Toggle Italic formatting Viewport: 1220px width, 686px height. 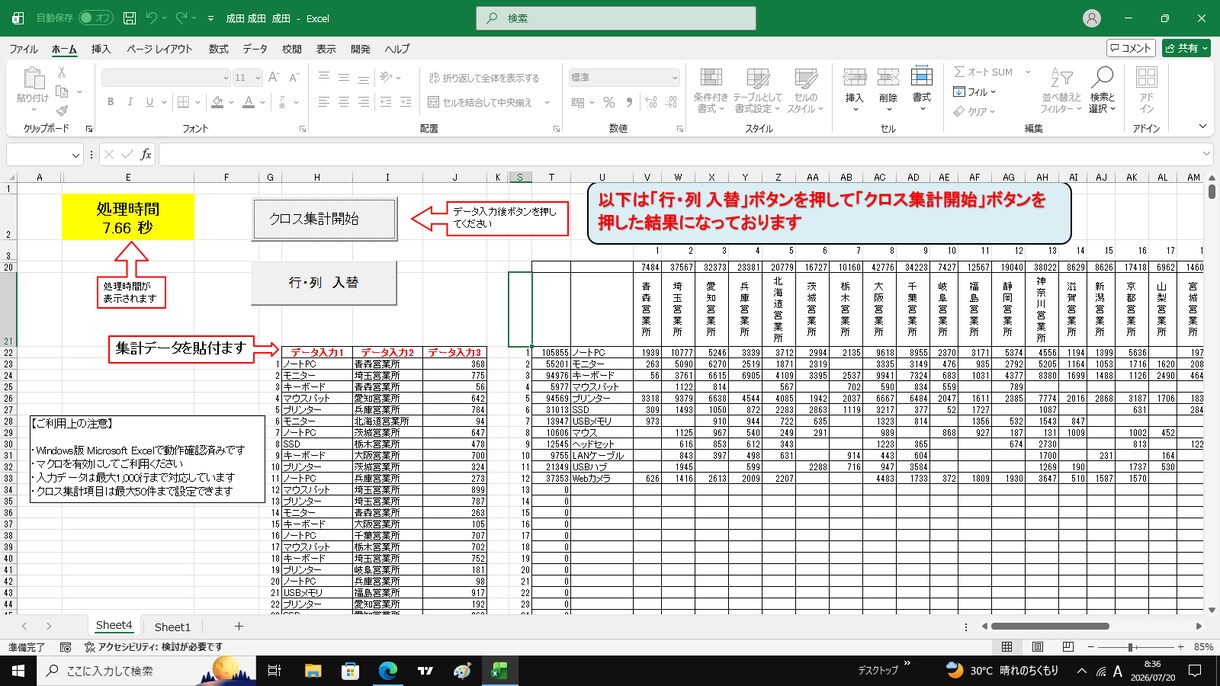(129, 101)
